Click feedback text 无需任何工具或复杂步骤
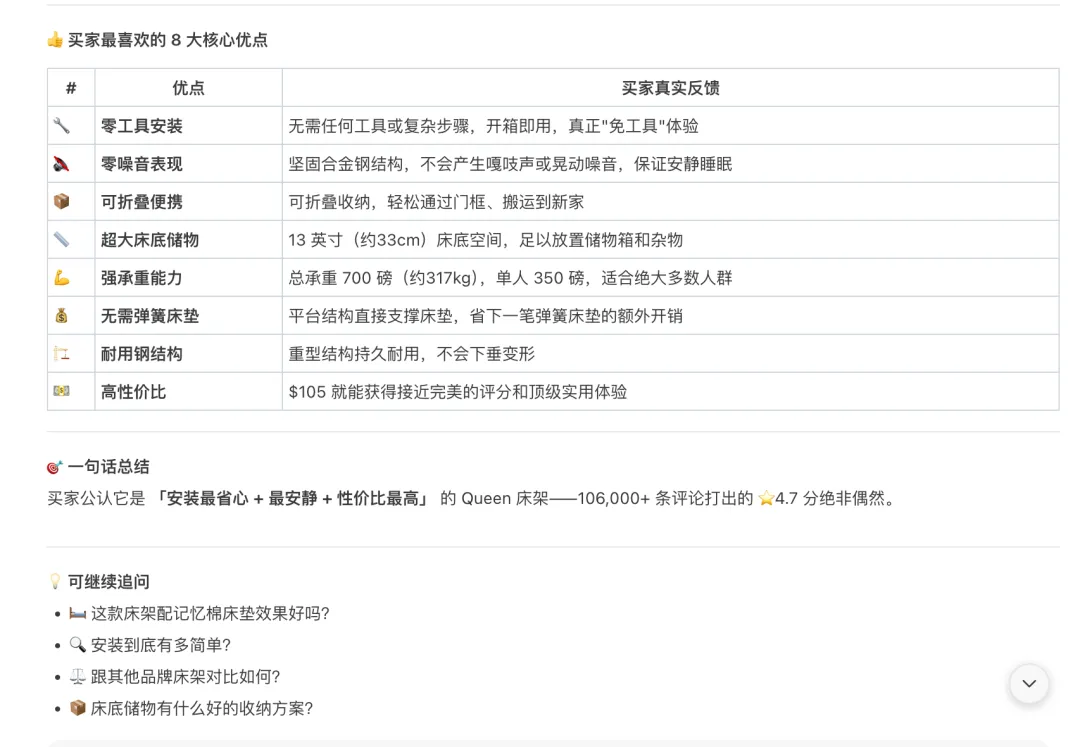The image size is (1080, 747). (379, 126)
